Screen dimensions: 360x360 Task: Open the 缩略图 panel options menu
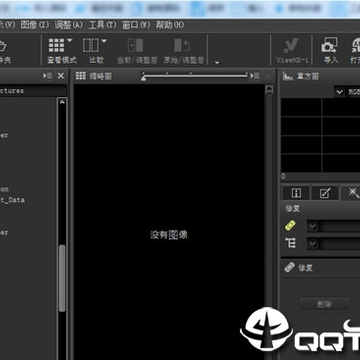pos(255,76)
